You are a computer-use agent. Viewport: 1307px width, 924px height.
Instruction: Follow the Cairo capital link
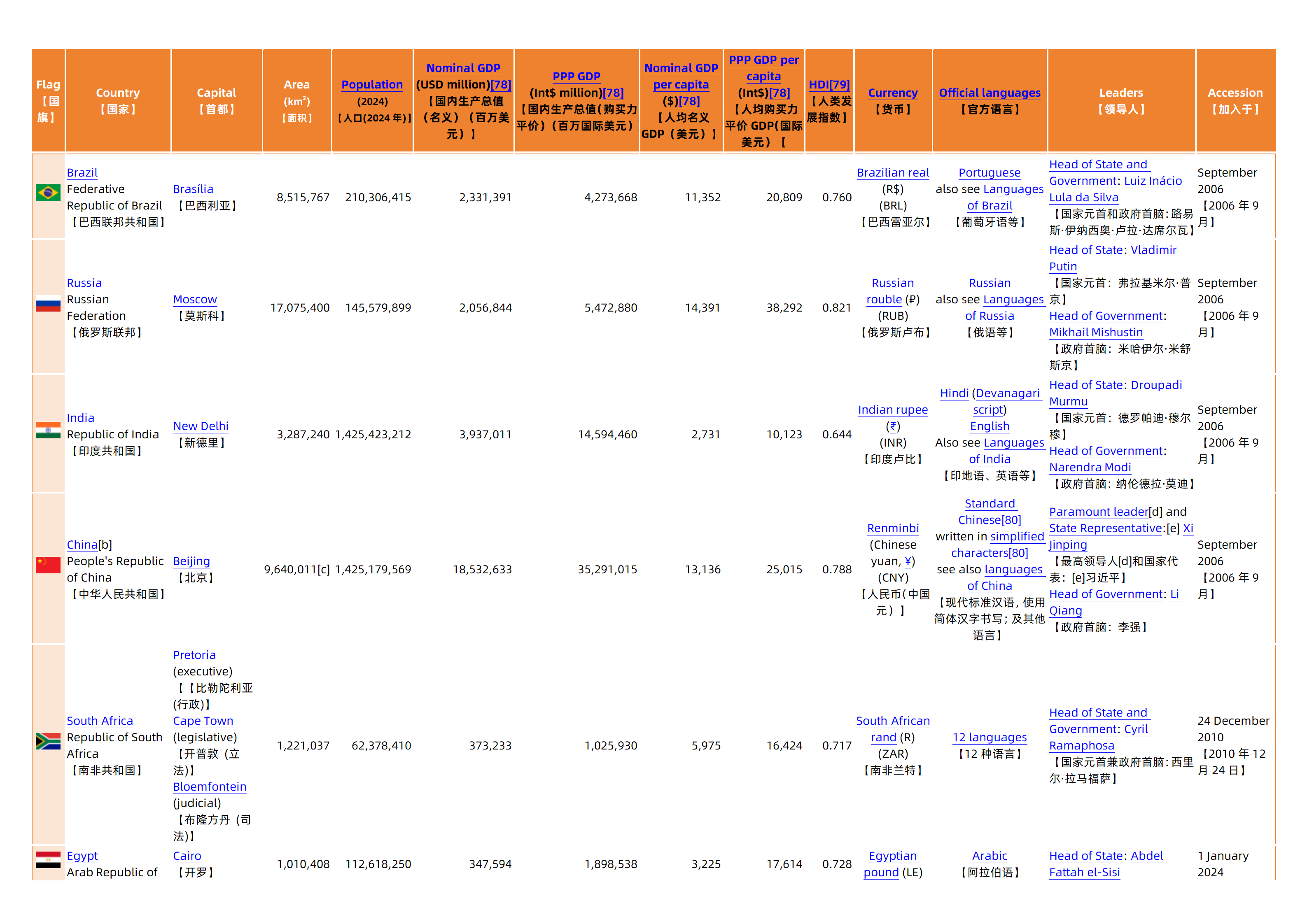point(187,856)
